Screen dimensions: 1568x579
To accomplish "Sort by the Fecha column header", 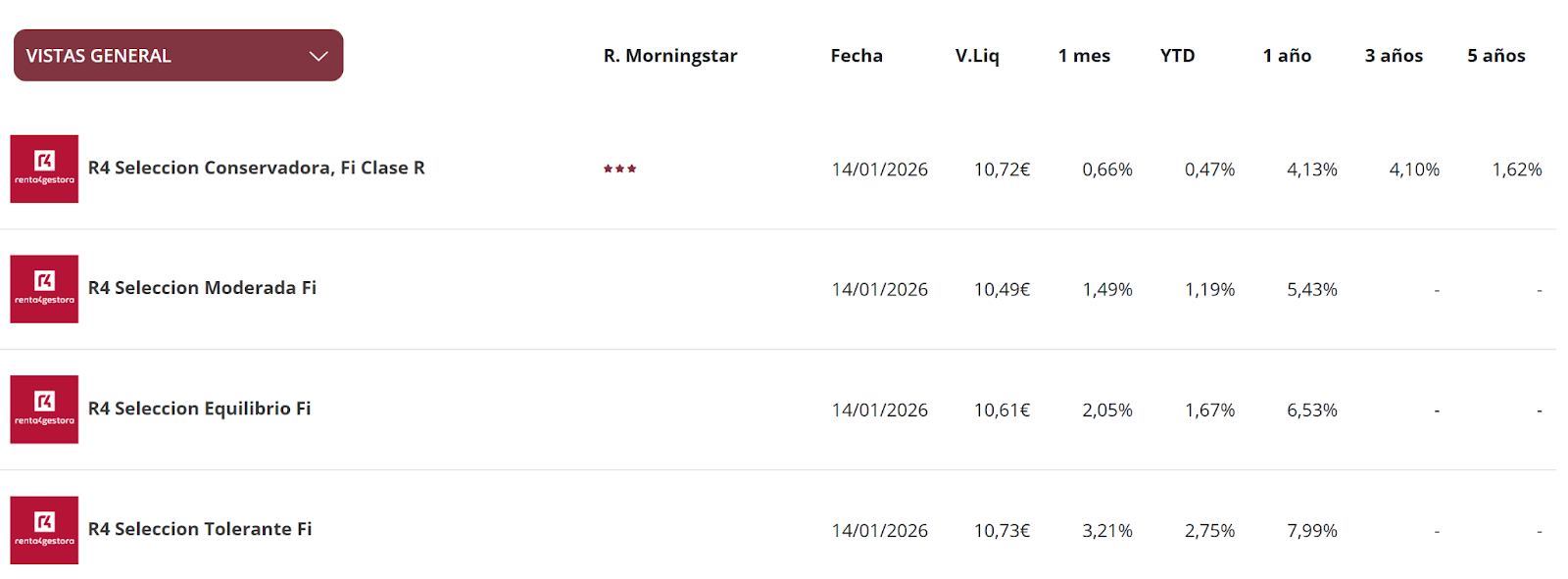I will 857,56.
